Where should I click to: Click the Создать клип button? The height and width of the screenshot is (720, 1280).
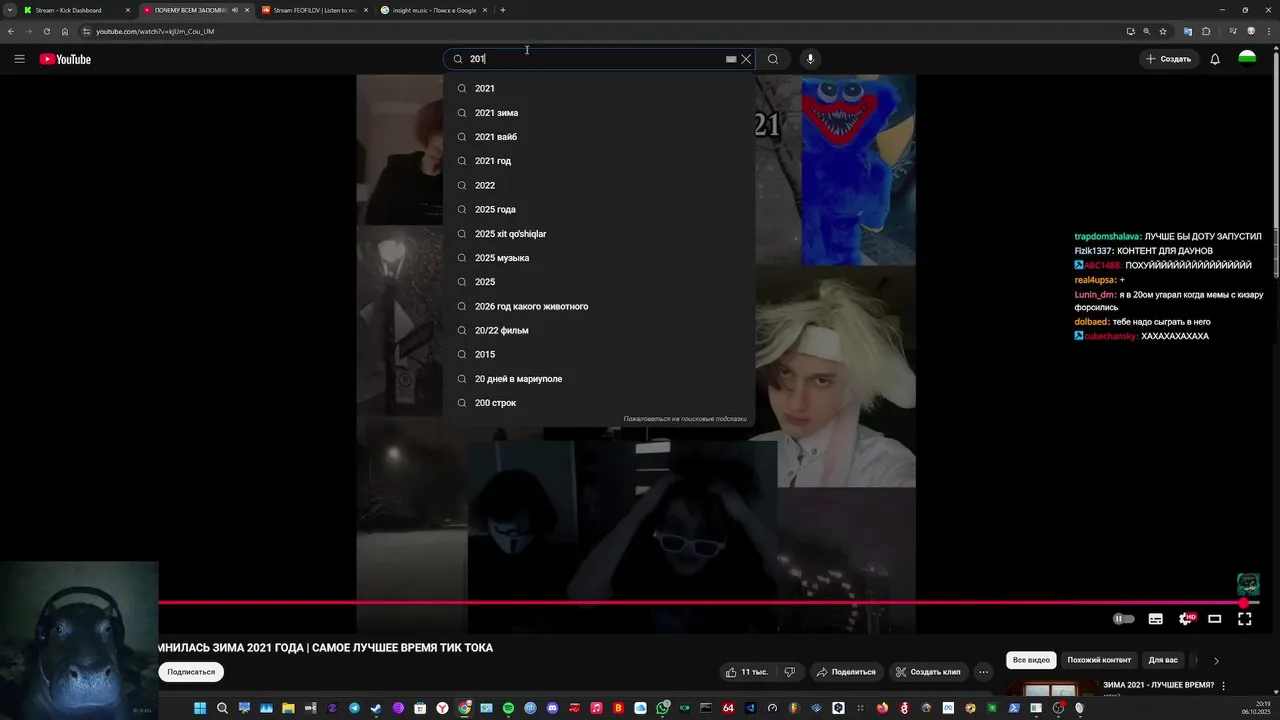(928, 672)
